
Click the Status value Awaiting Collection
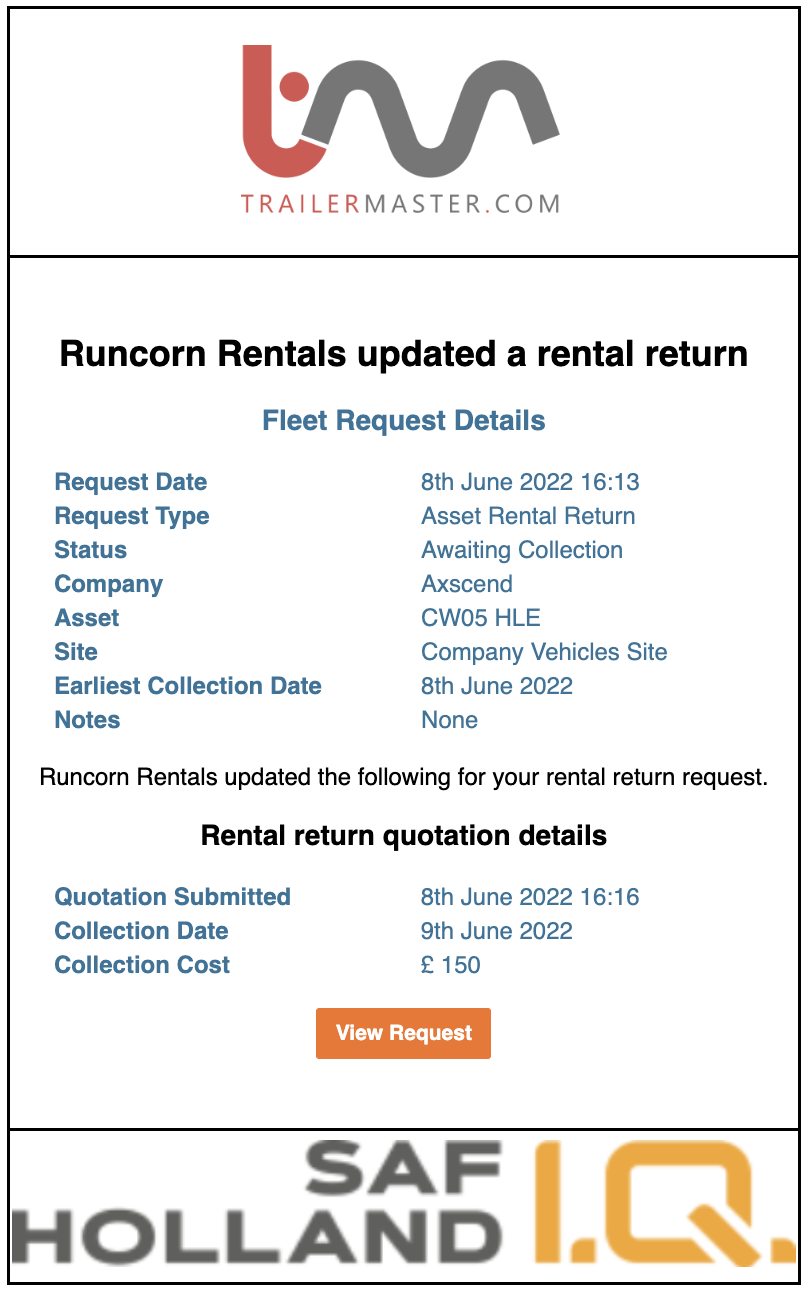522,550
